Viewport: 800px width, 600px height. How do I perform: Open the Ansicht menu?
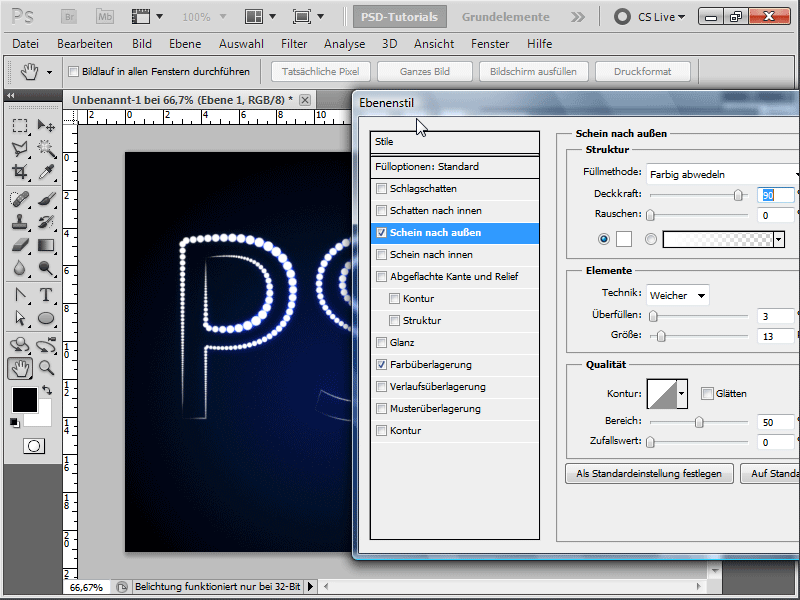click(x=434, y=44)
